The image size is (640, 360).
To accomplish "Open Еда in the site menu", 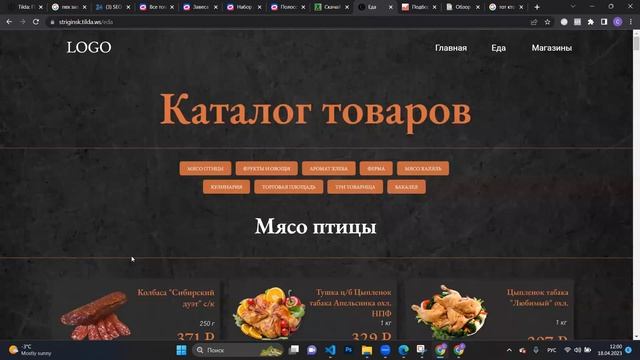I will tap(498, 48).
